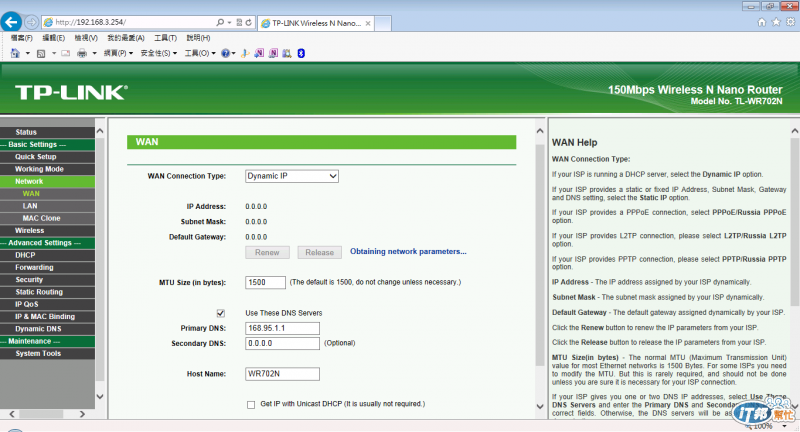This screenshot has height=432, width=800.
Task: Click sidebar horizontal scrollbar right arrow
Action: pos(82,414)
